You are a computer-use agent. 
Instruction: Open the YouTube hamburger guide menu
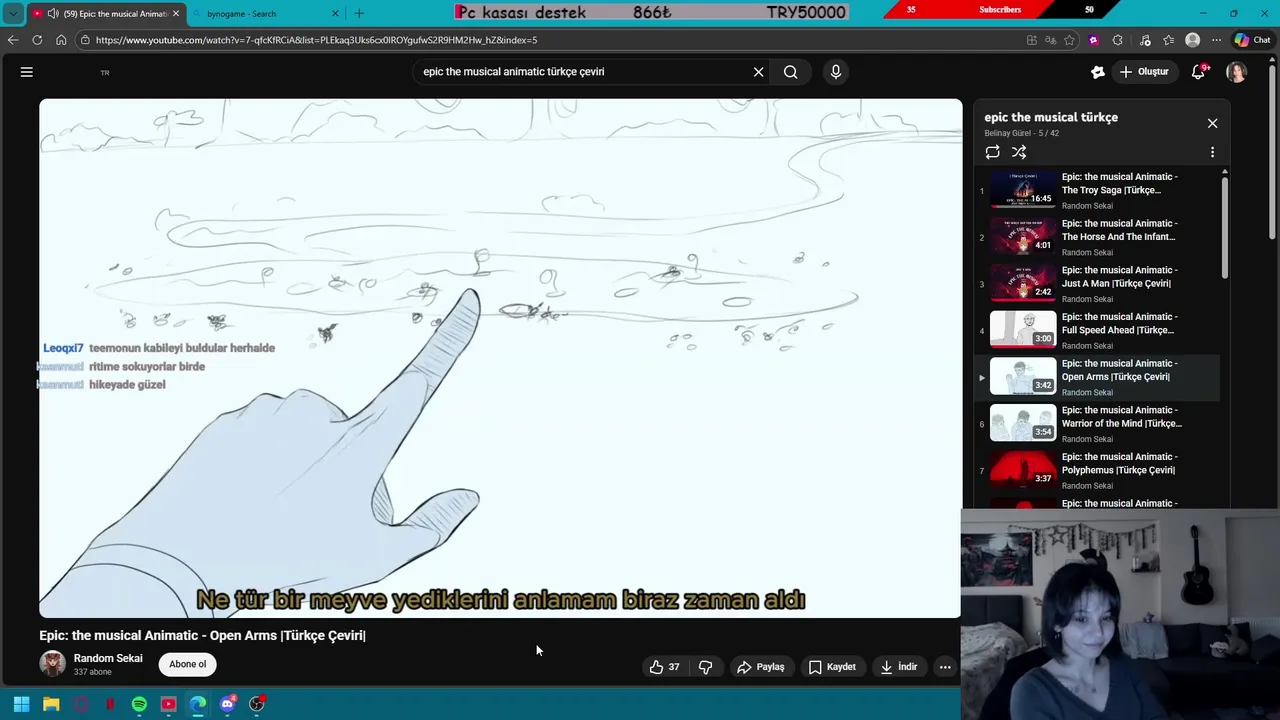[x=27, y=72]
